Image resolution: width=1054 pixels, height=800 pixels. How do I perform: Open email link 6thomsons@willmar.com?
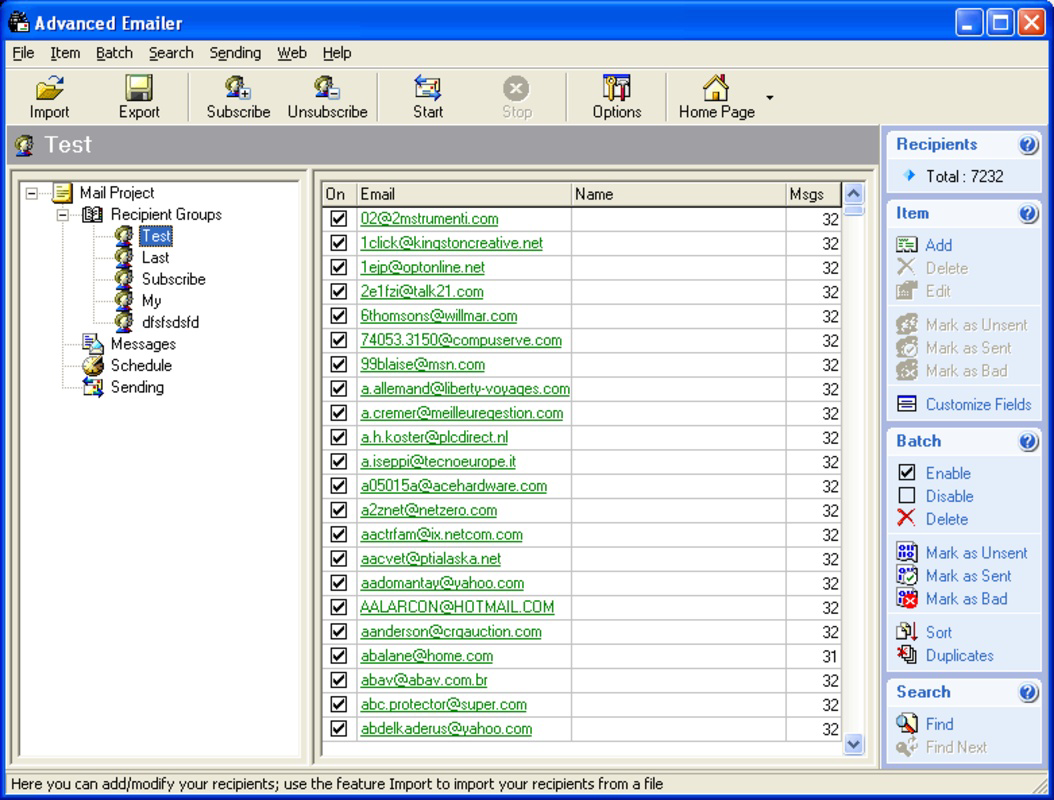coord(438,316)
